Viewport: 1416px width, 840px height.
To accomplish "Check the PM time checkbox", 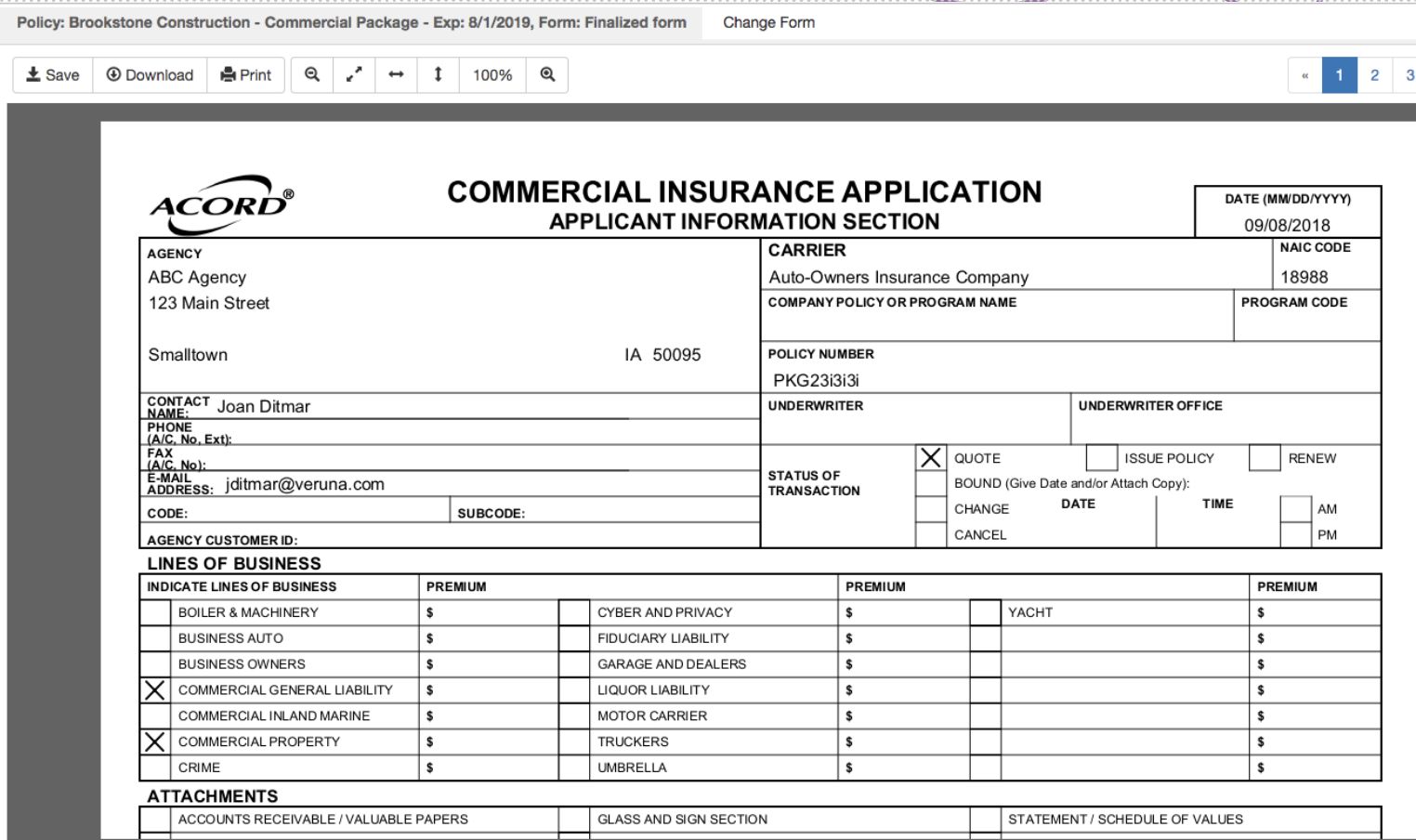I will (1295, 534).
